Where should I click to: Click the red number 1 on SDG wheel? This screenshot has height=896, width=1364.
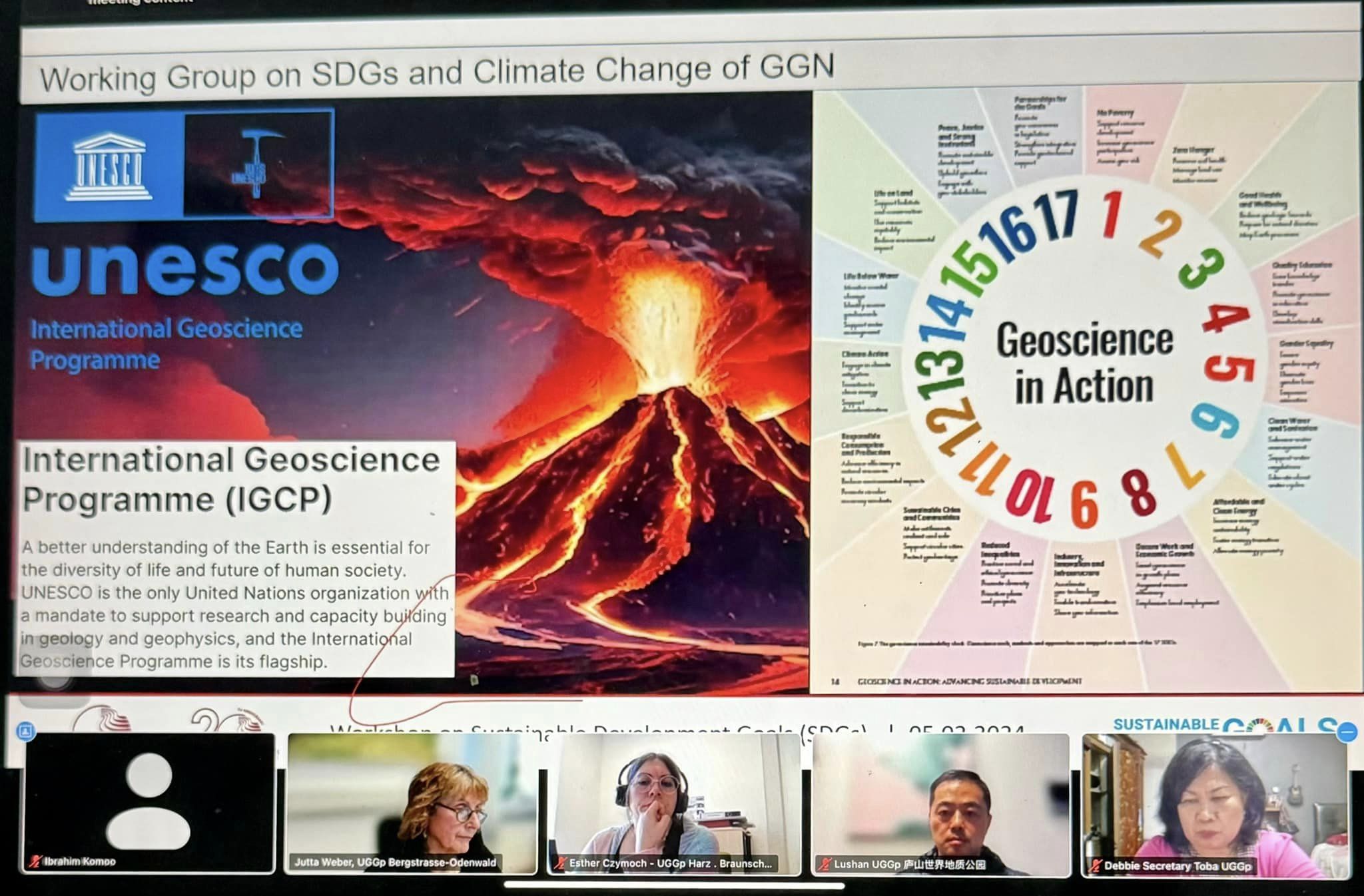[x=1111, y=214]
